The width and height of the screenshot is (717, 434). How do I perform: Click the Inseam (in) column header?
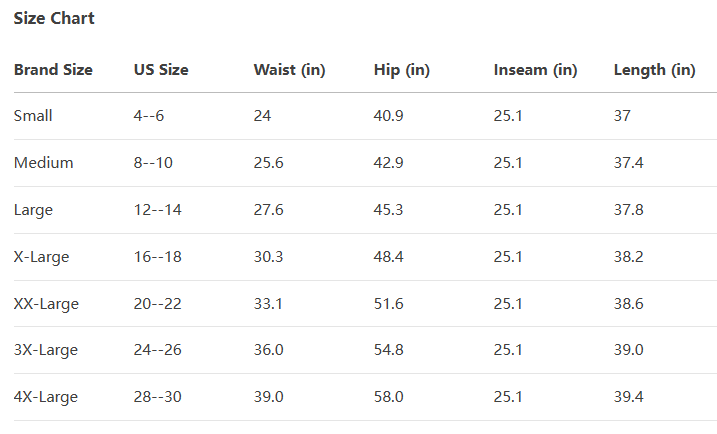(x=535, y=70)
